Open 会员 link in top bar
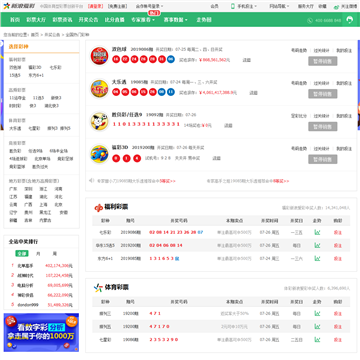The image size is (360, 360). point(214,6)
